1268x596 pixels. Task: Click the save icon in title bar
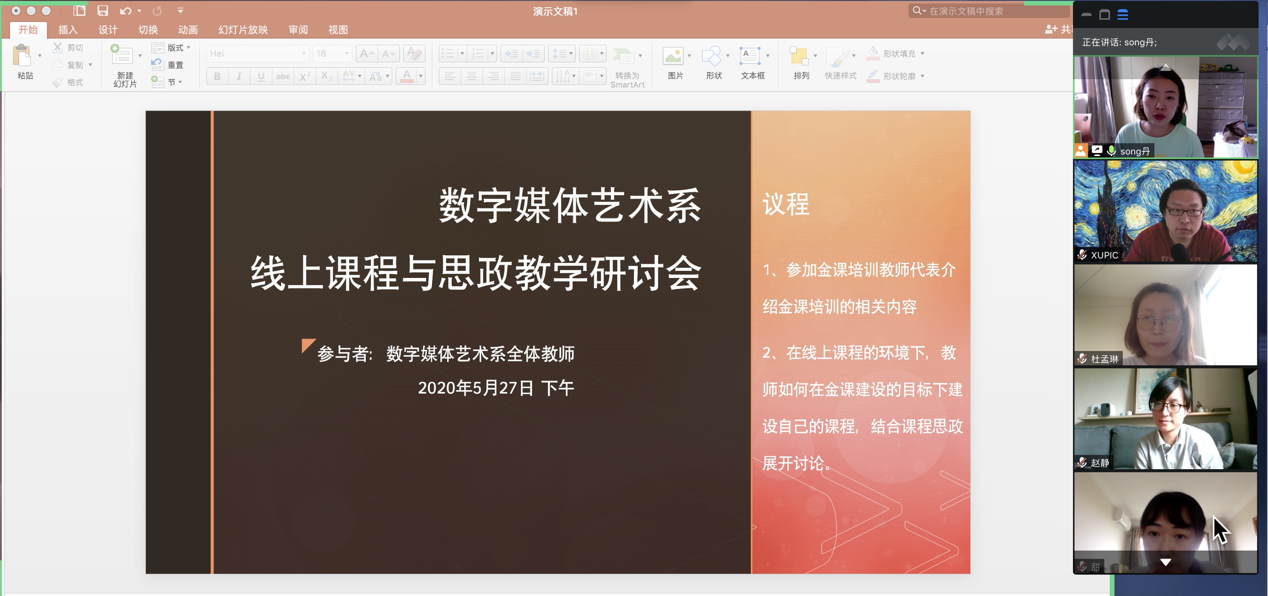[102, 11]
